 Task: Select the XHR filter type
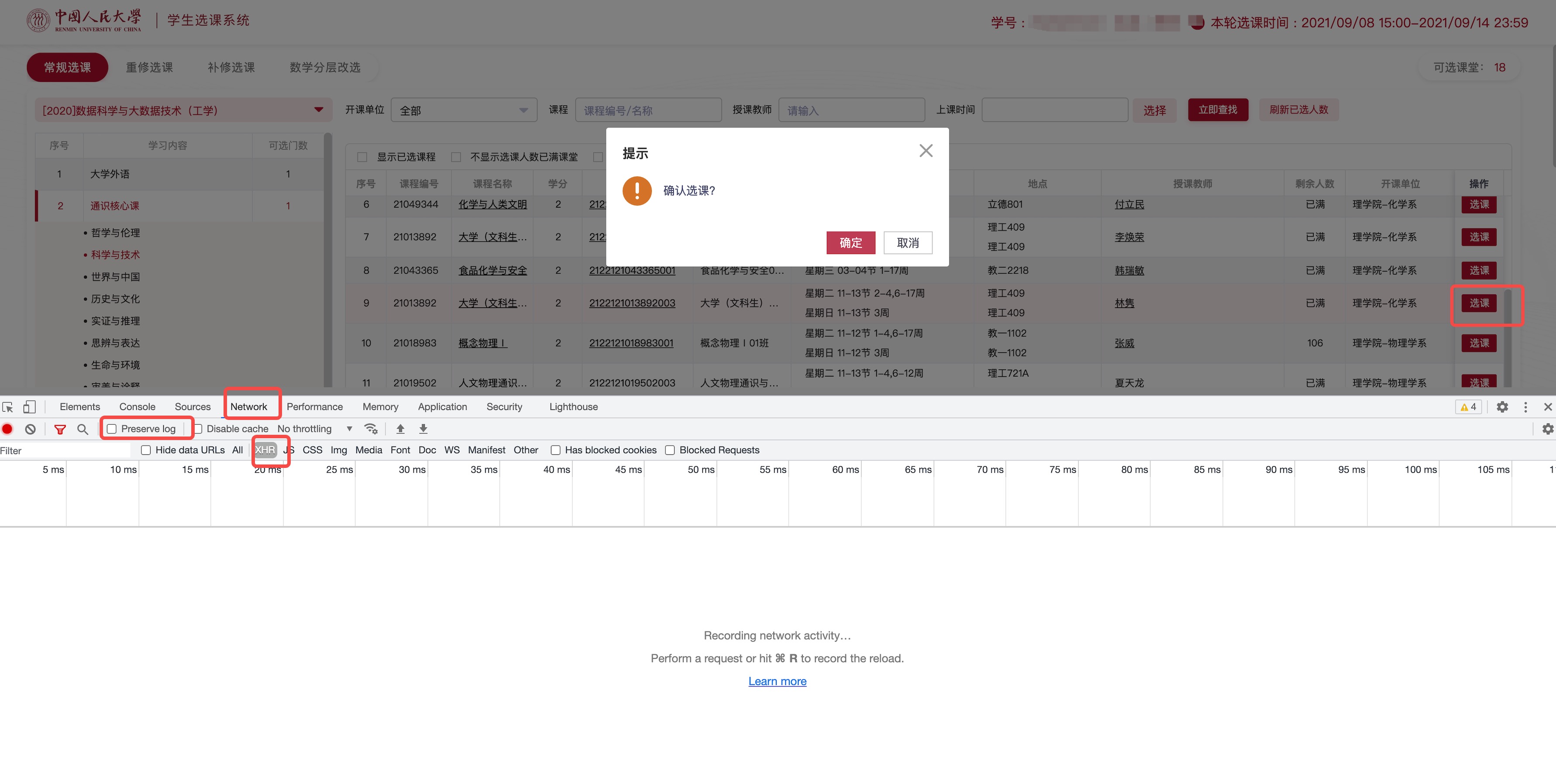point(265,450)
